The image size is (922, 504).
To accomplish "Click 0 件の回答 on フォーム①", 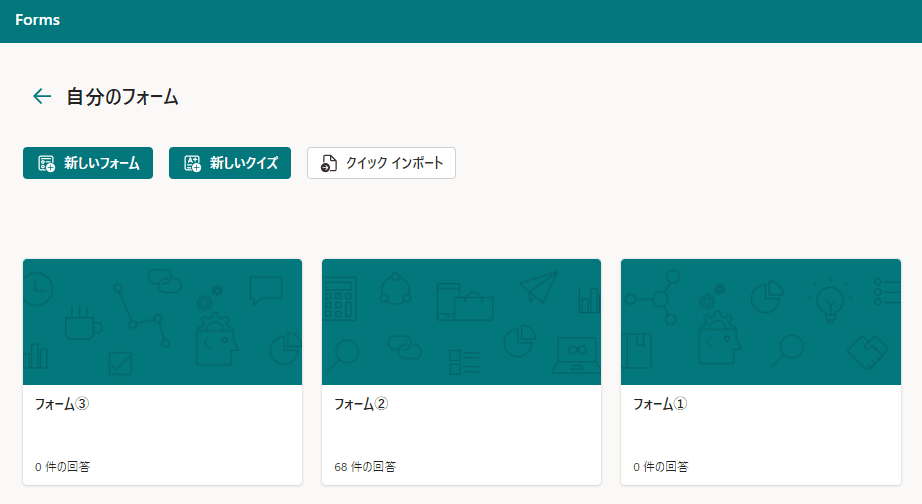I will pos(661,467).
